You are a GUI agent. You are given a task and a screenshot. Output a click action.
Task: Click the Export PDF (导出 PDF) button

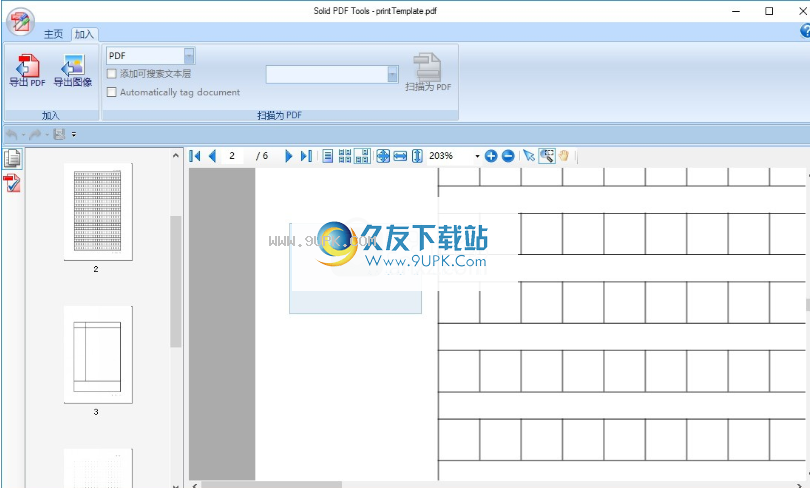click(x=27, y=70)
